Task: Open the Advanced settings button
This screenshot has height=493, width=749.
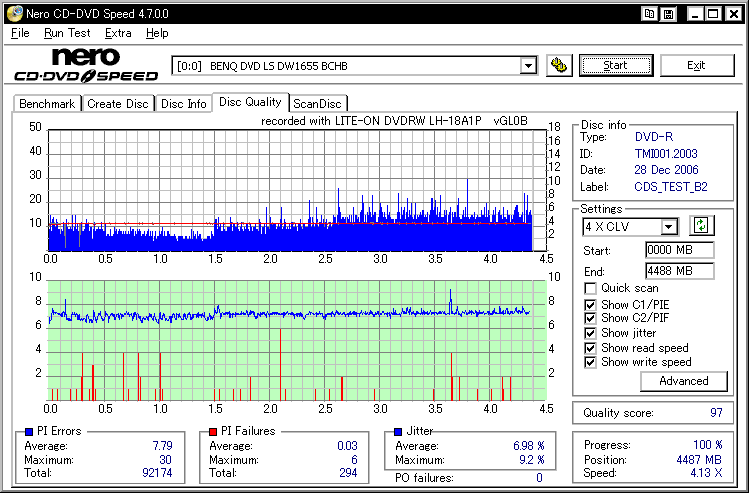Action: tap(684, 381)
